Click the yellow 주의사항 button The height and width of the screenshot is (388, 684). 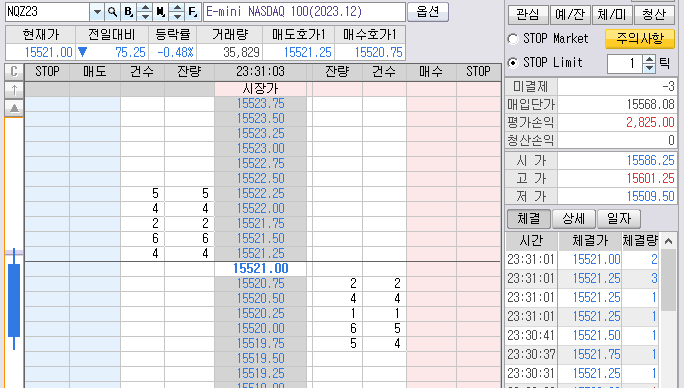(x=640, y=38)
